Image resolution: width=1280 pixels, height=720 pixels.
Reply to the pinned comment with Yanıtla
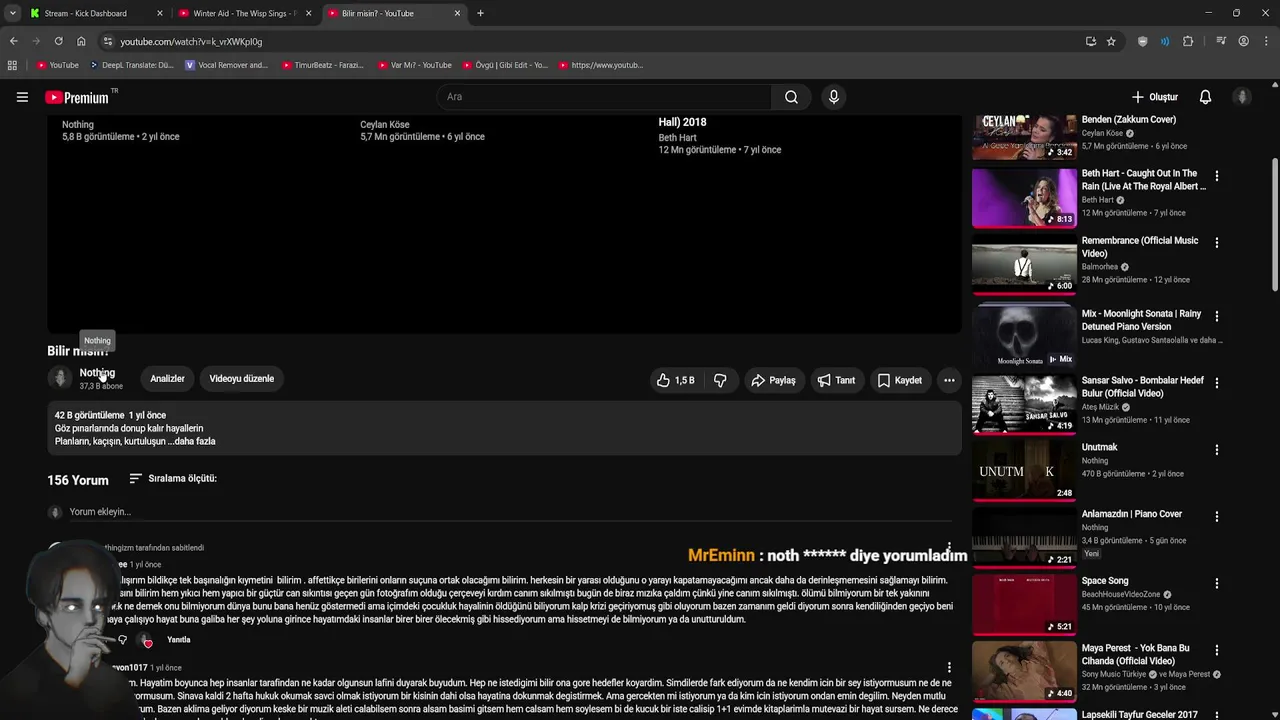(179, 640)
